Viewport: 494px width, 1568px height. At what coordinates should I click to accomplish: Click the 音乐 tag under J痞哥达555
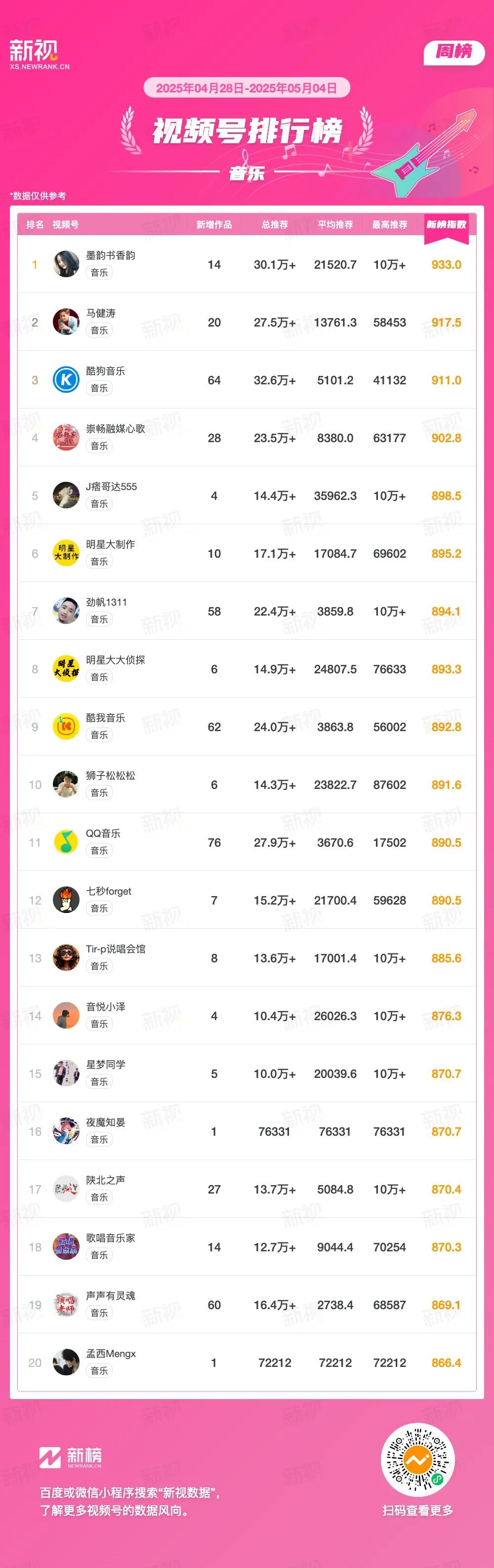[x=99, y=503]
